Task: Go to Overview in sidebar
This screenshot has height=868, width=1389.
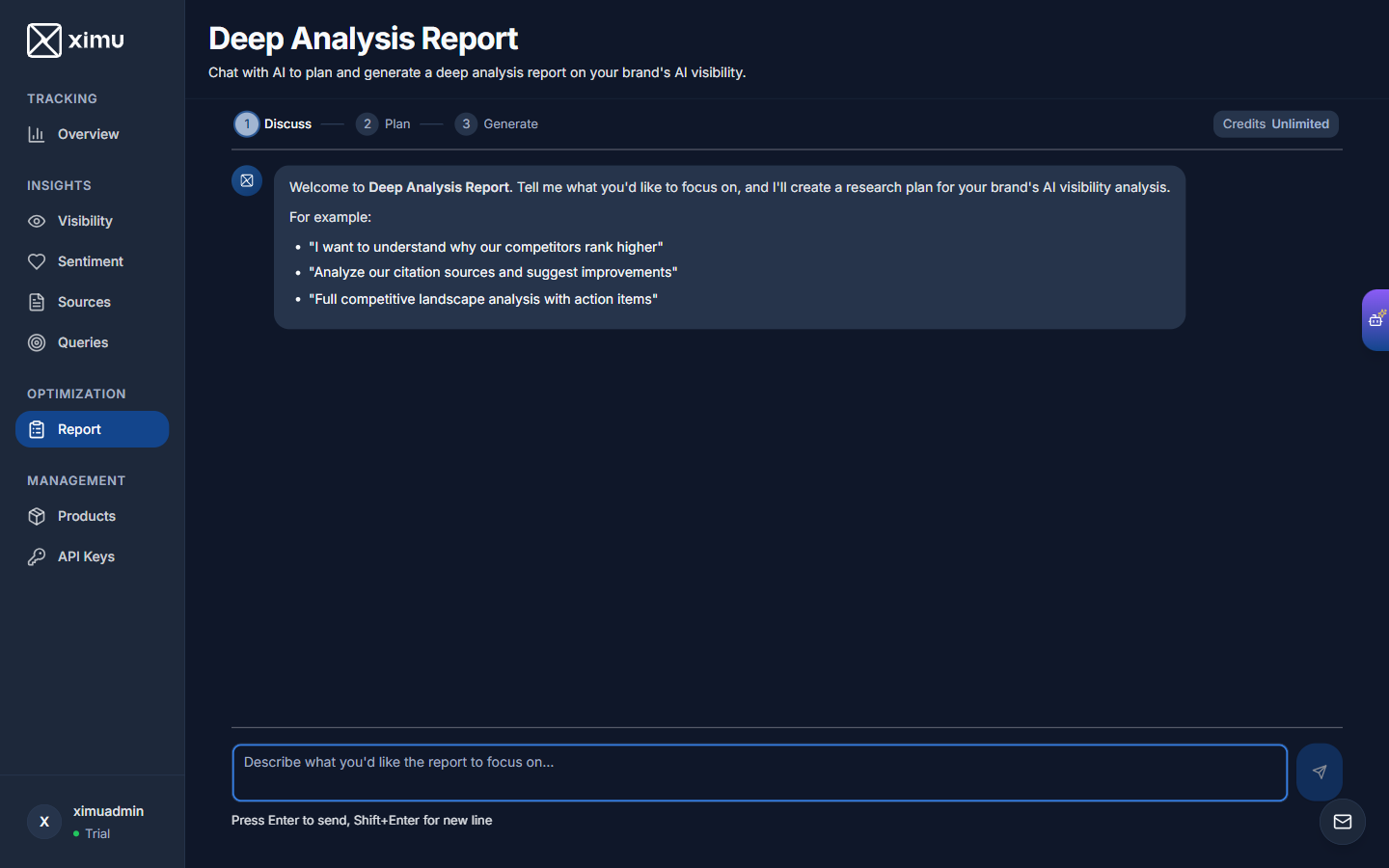Action: (92, 134)
